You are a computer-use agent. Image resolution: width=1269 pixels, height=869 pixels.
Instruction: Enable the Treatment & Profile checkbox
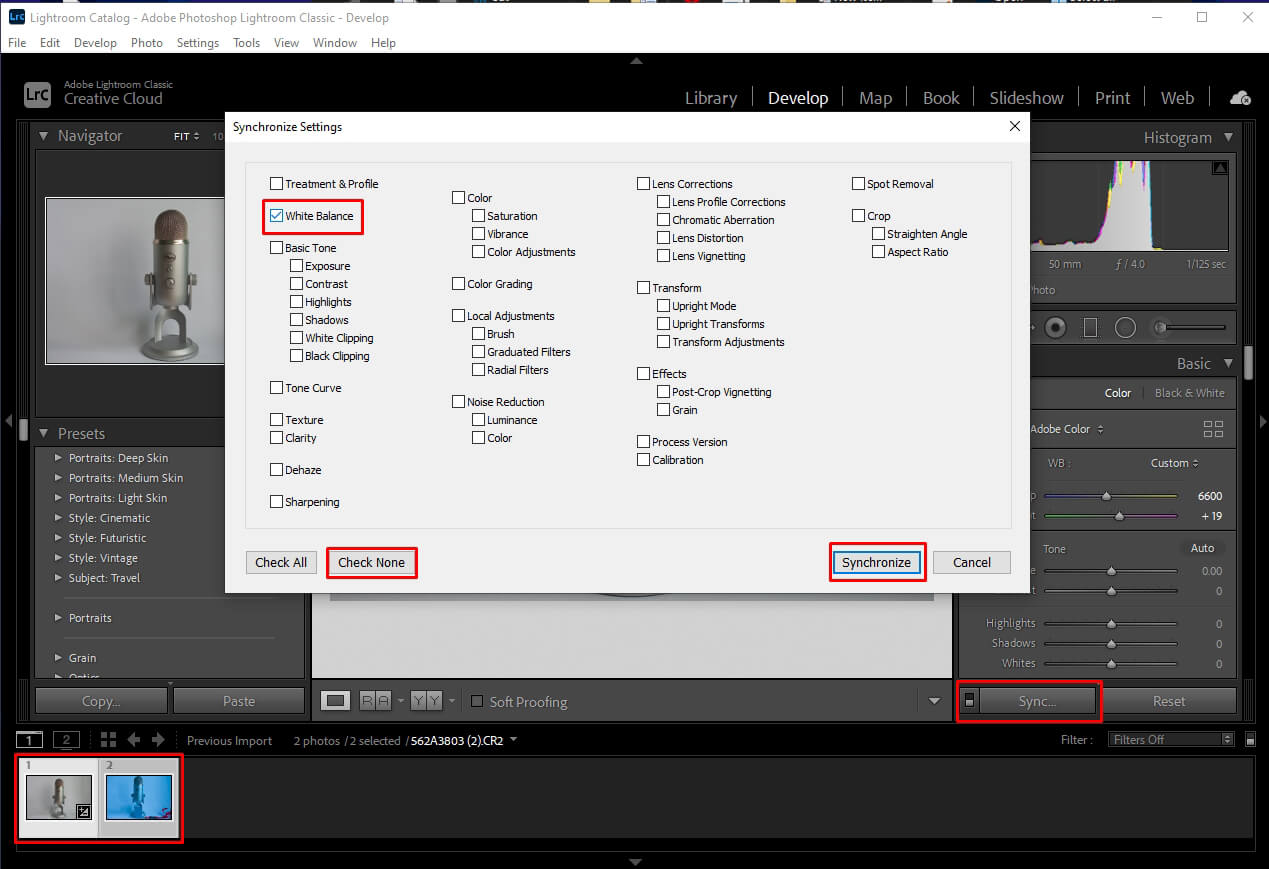(x=276, y=183)
